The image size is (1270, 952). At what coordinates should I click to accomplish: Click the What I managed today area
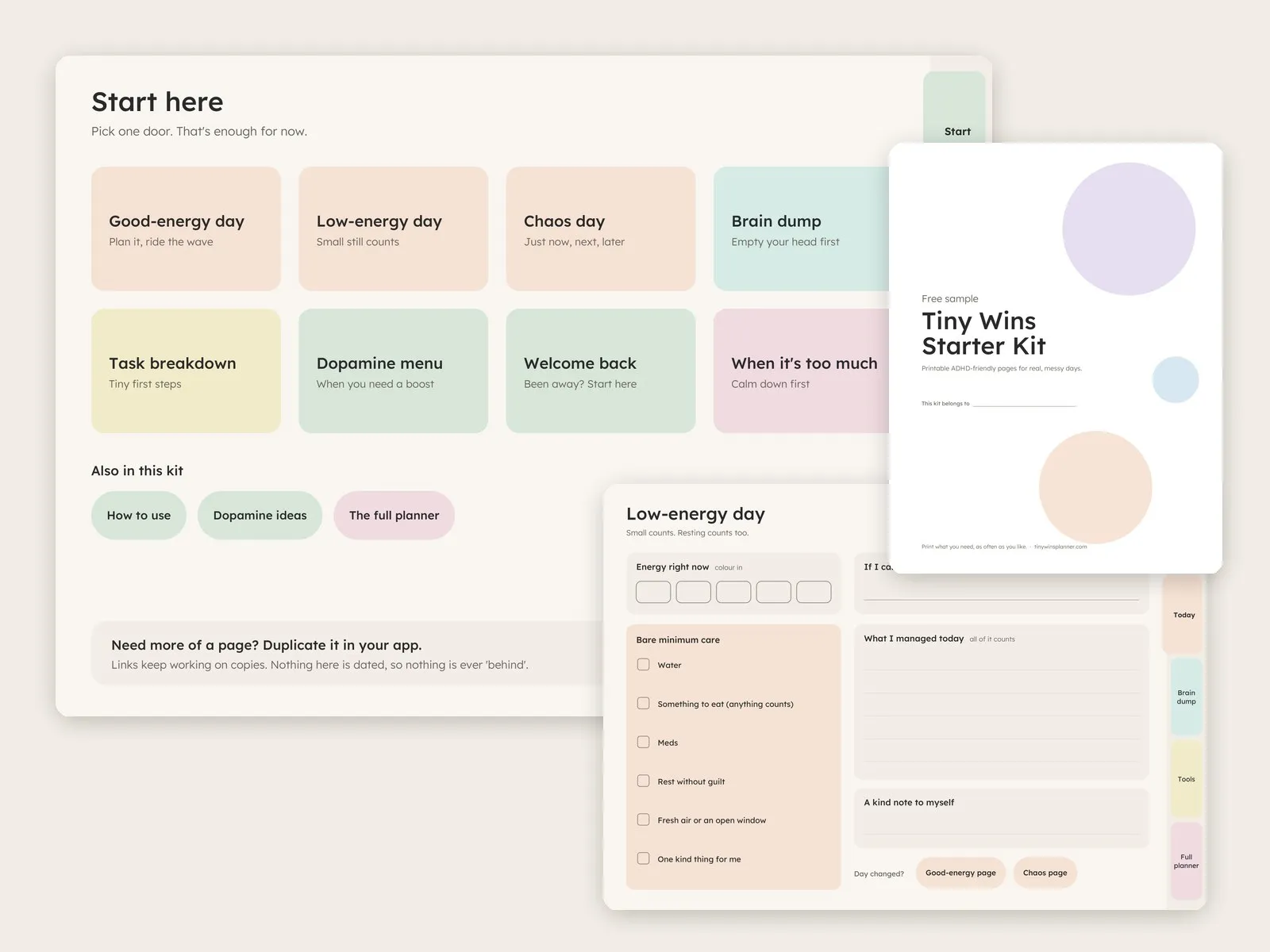1002,702
